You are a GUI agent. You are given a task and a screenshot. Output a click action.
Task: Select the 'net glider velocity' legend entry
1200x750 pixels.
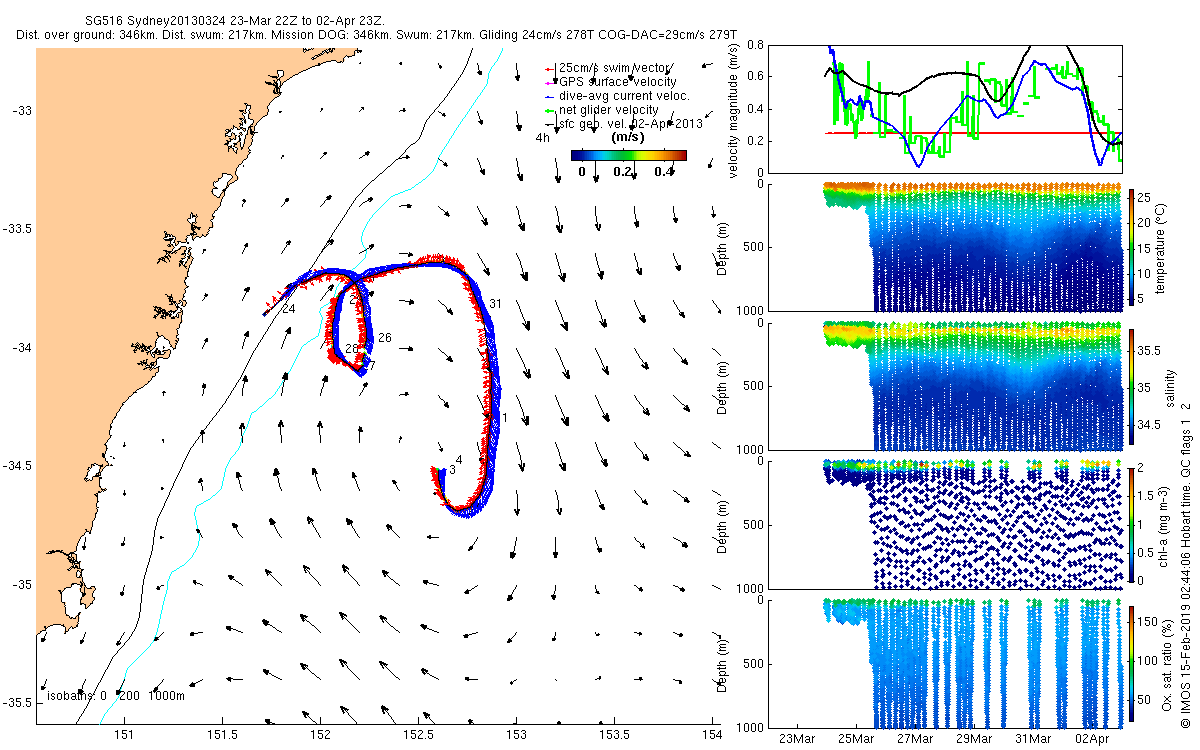pos(601,110)
